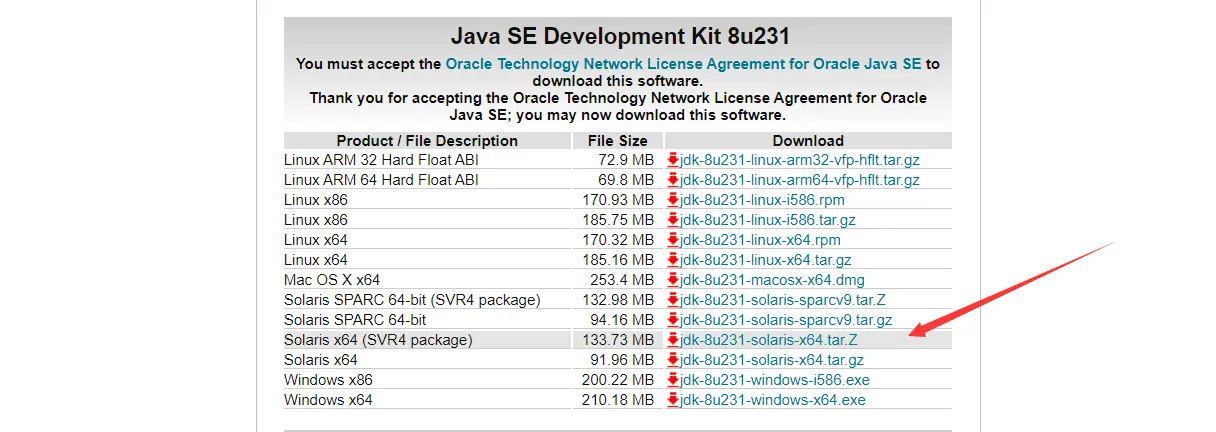This screenshot has height=432, width=1216.
Task: Download jdk-8u231-solaris-x64.tar.Z file link
Action: (767, 340)
